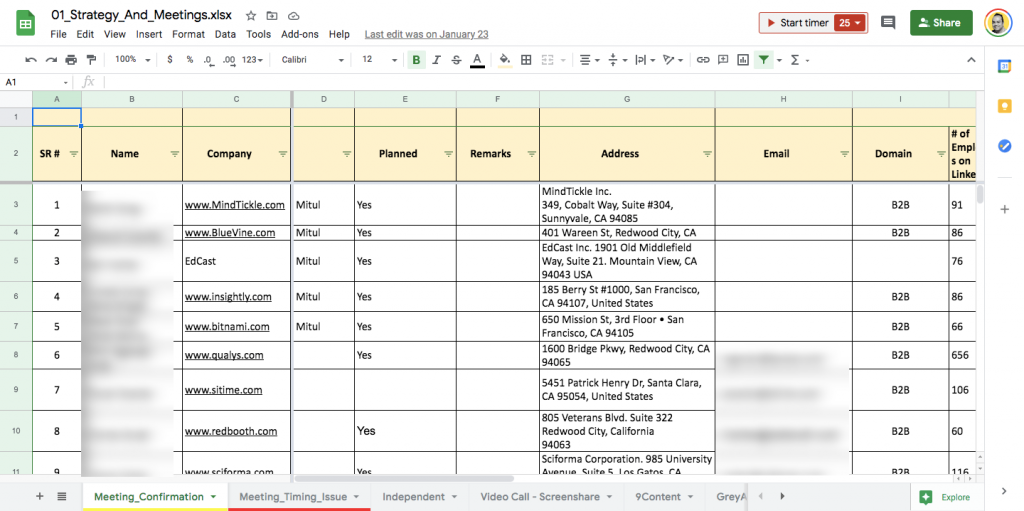Open text wrapping options
The width and height of the screenshot is (1024, 511).
tap(645, 59)
